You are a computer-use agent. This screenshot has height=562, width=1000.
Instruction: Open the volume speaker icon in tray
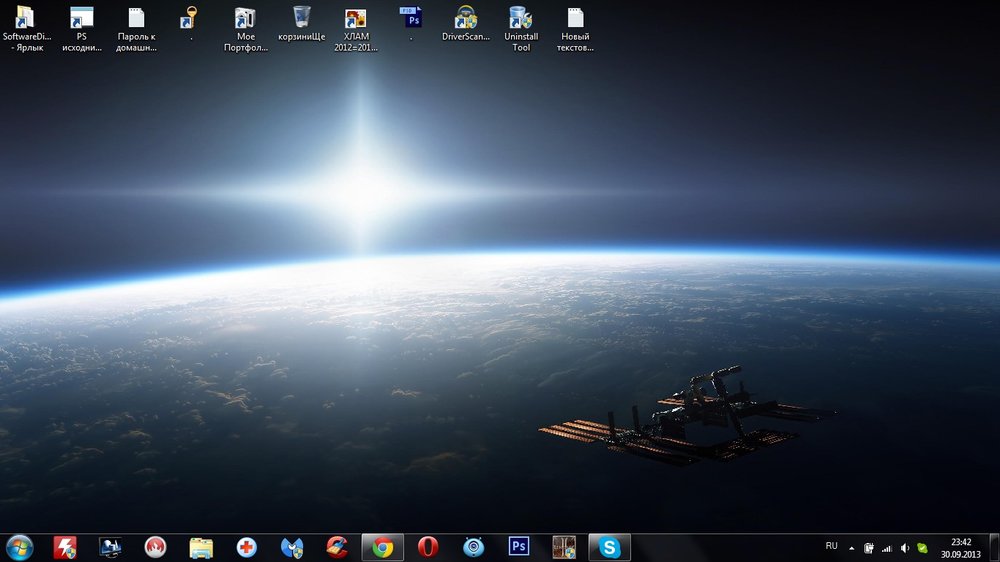coord(904,548)
